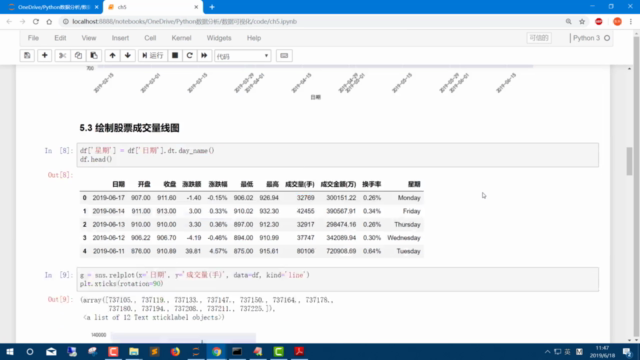Open the Edit menu

pos(60,38)
